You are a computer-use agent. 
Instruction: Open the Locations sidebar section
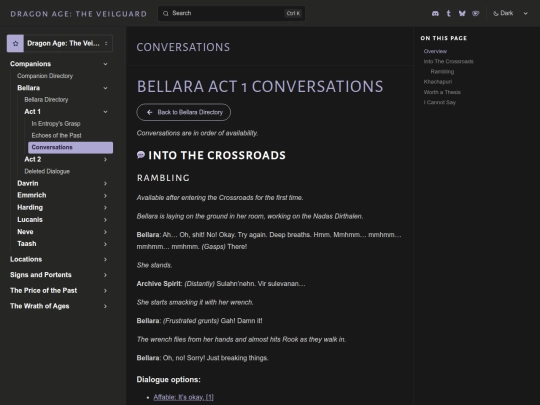(26, 259)
